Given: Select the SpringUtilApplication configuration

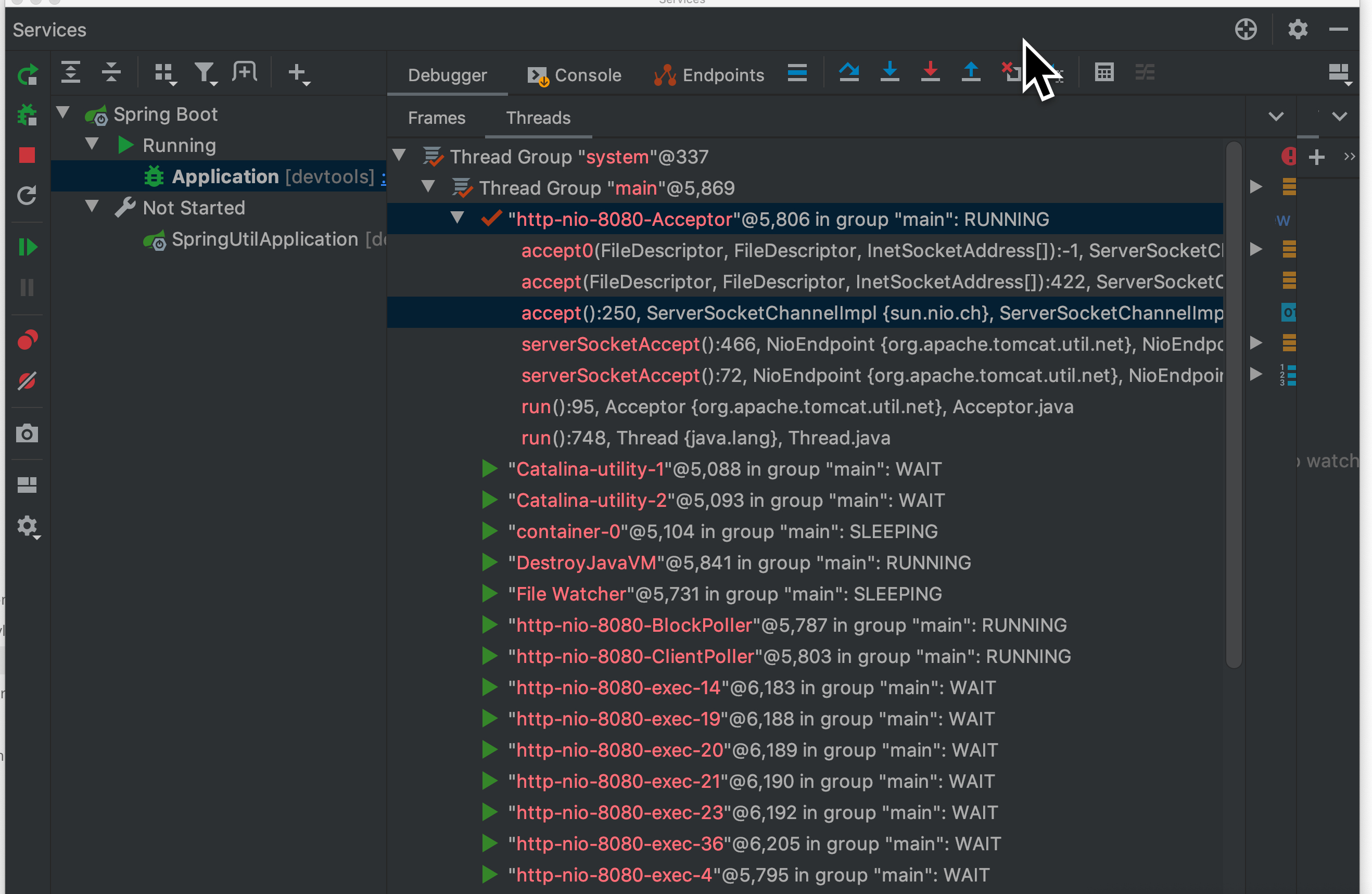Looking at the screenshot, I should (x=264, y=239).
